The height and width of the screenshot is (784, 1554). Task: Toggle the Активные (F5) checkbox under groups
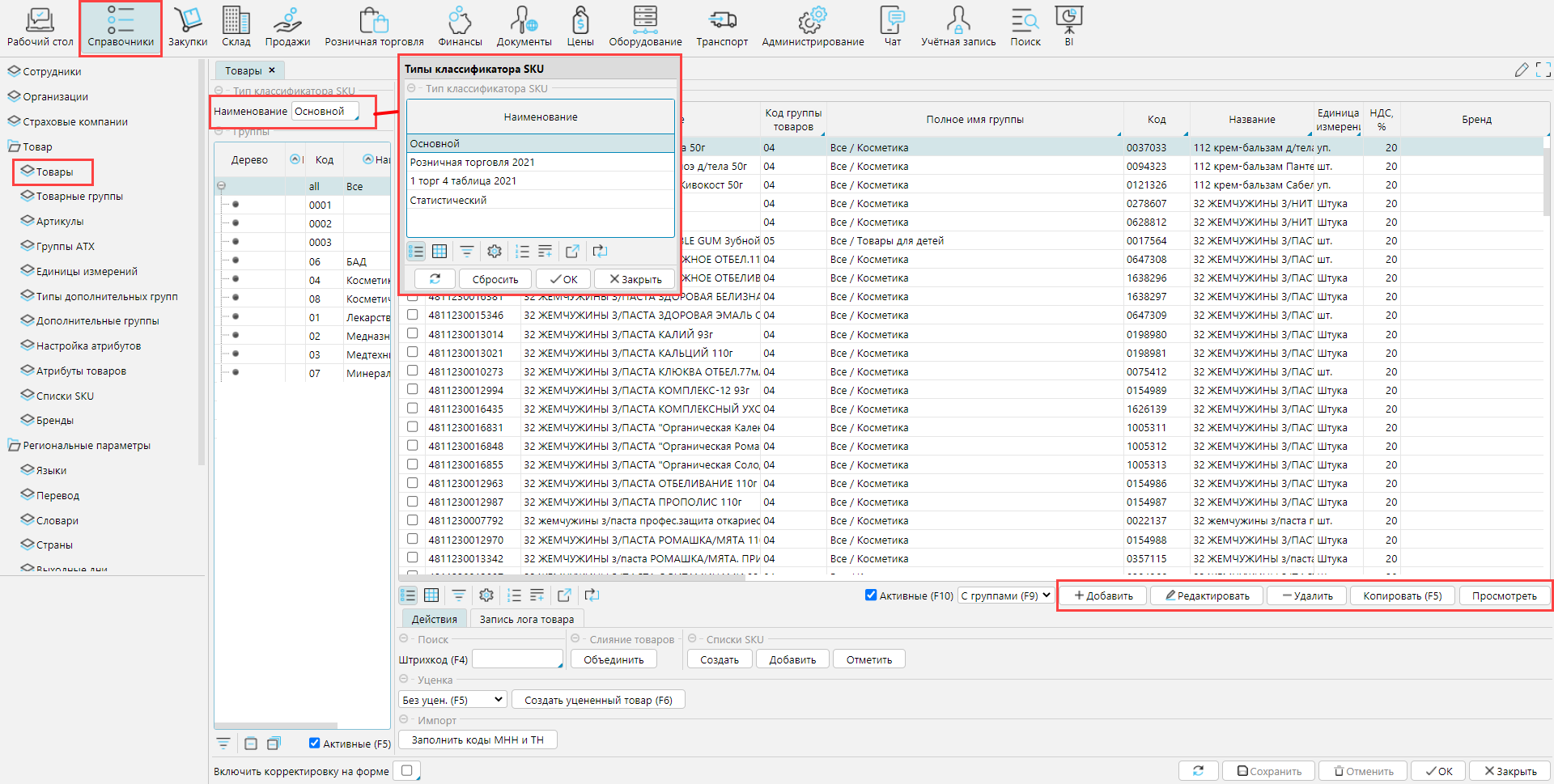315,743
